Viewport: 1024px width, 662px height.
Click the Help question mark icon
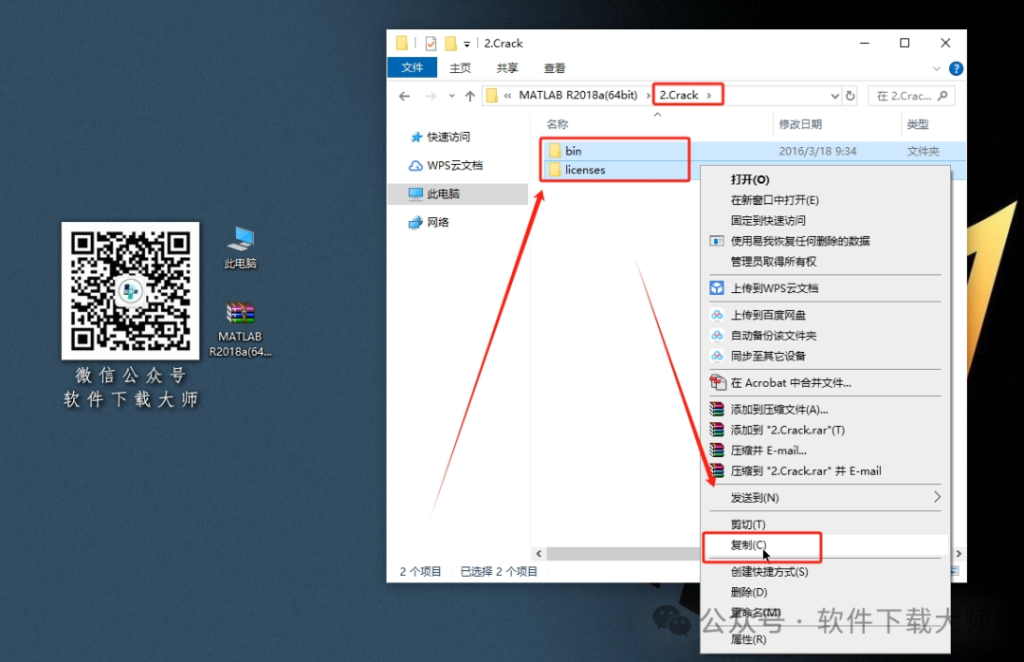pos(956,68)
